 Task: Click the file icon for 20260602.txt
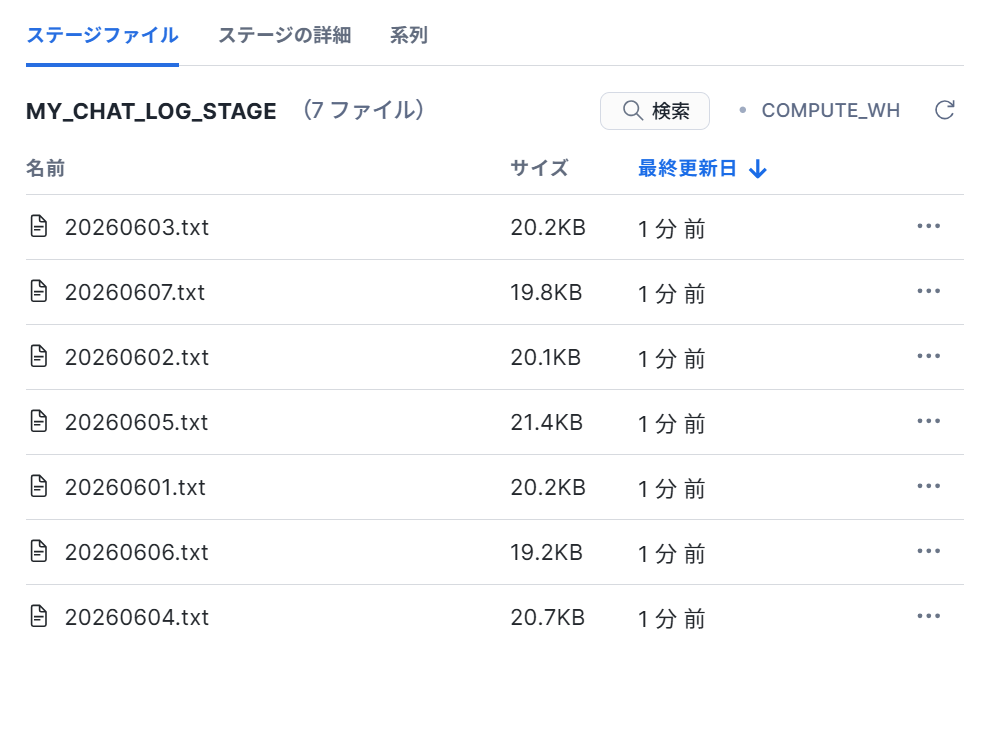click(x=39, y=356)
